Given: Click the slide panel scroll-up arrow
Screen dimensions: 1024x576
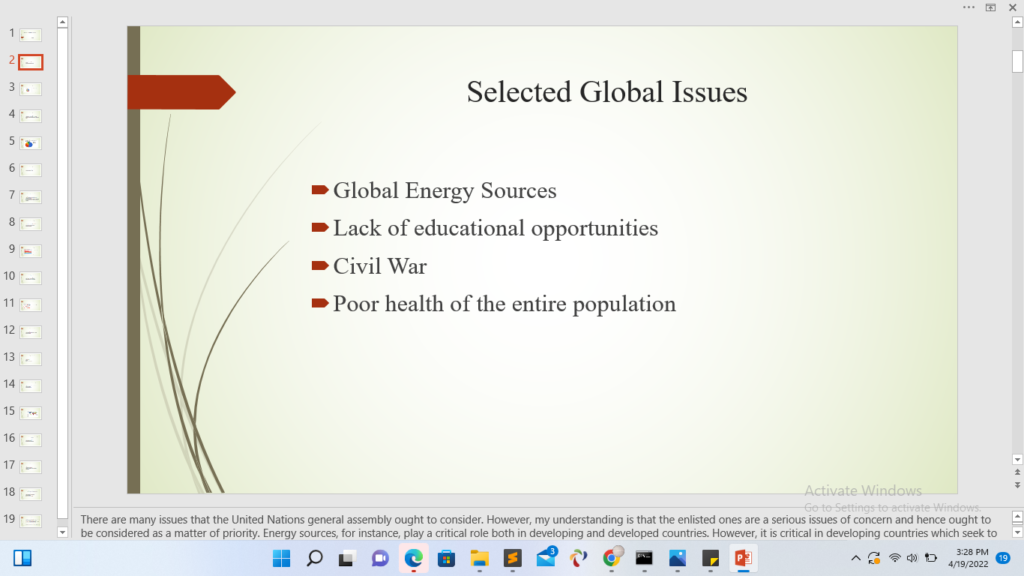Looking at the screenshot, I should click(x=63, y=21).
